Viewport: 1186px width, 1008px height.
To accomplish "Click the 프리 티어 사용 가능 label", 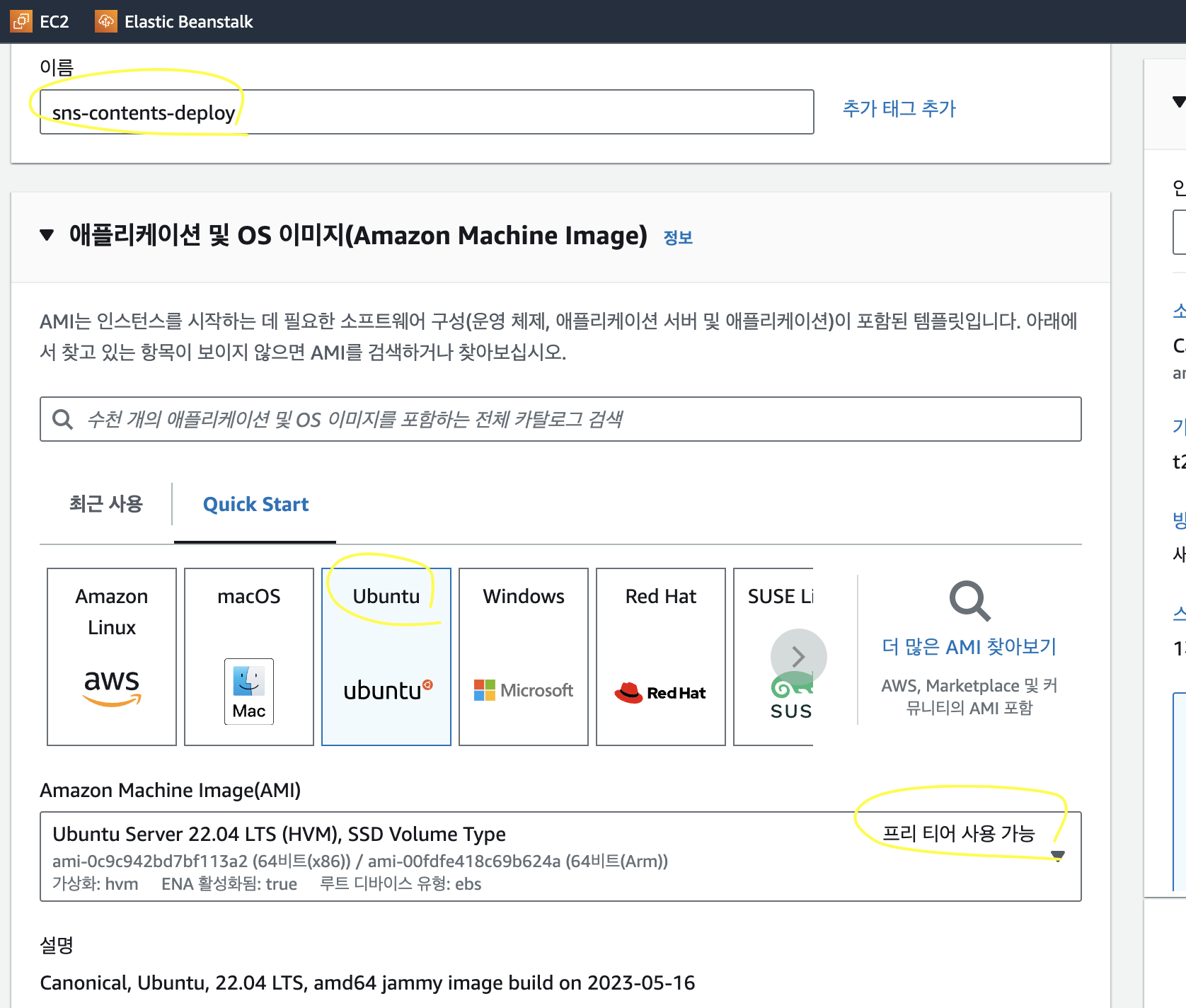I will tap(958, 833).
